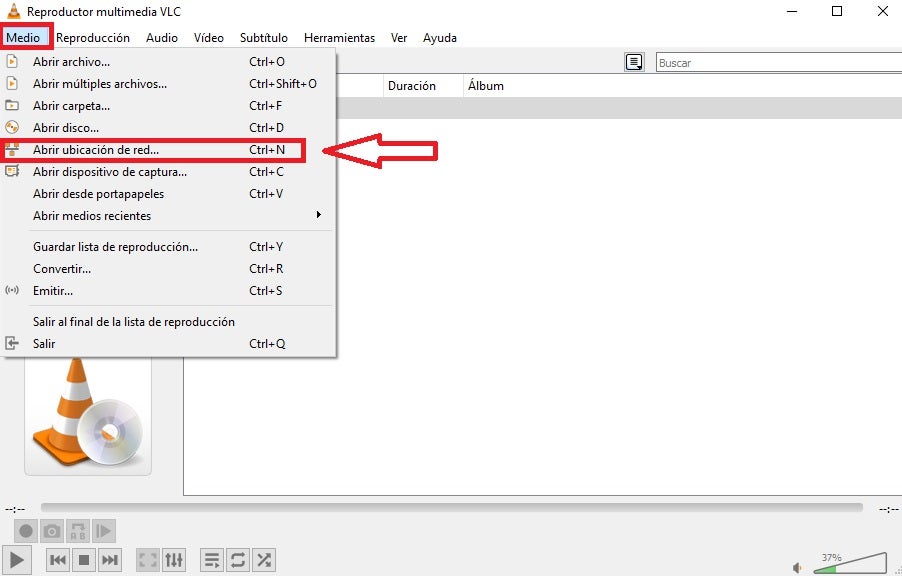Screen dimensions: 902x576
Task: Click the VLC cone album art thumbnail
Action: pos(87,415)
